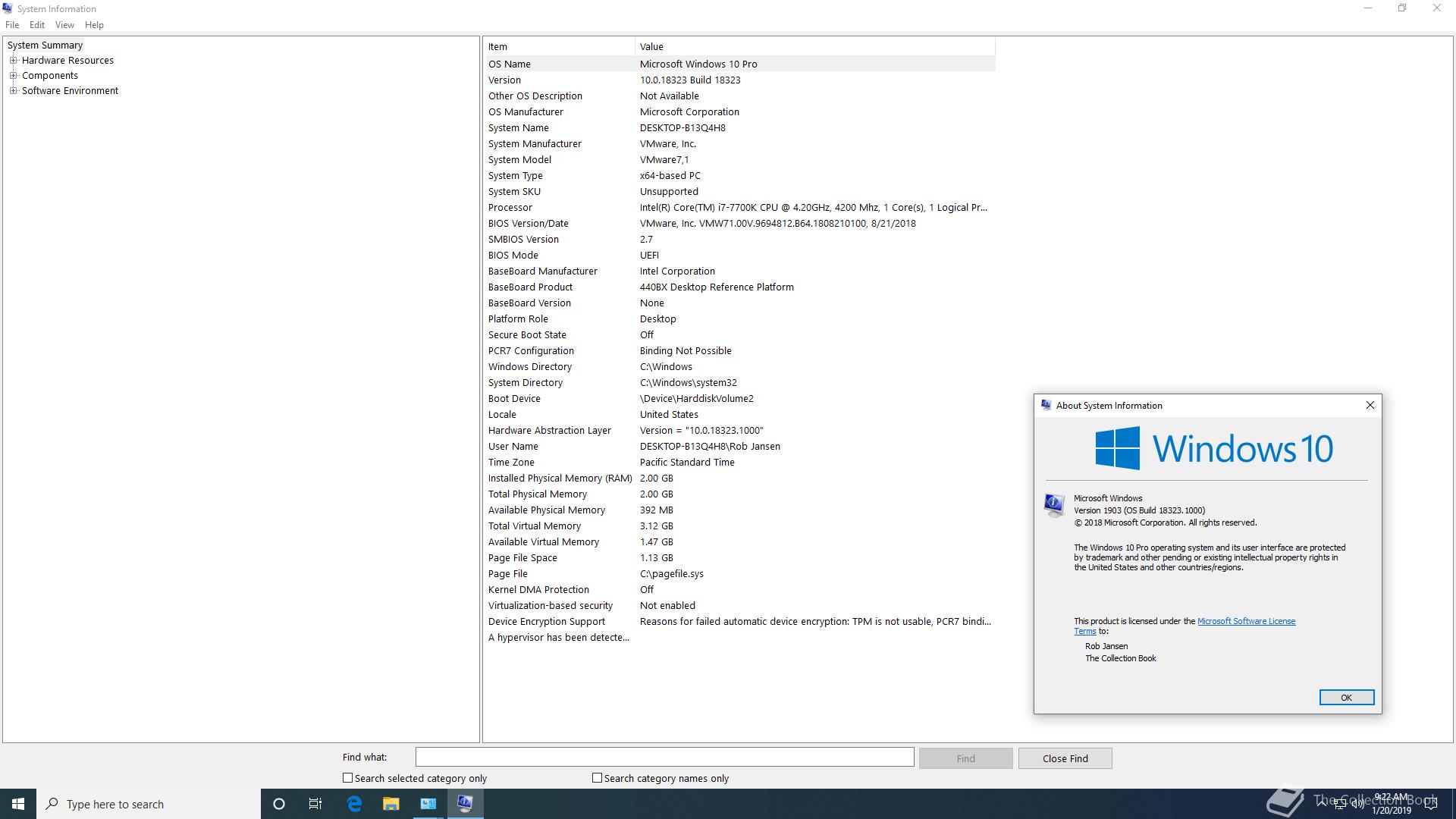Image resolution: width=1456 pixels, height=819 pixels.
Task: Click the Type here to search box
Action: pyautogui.click(x=149, y=804)
